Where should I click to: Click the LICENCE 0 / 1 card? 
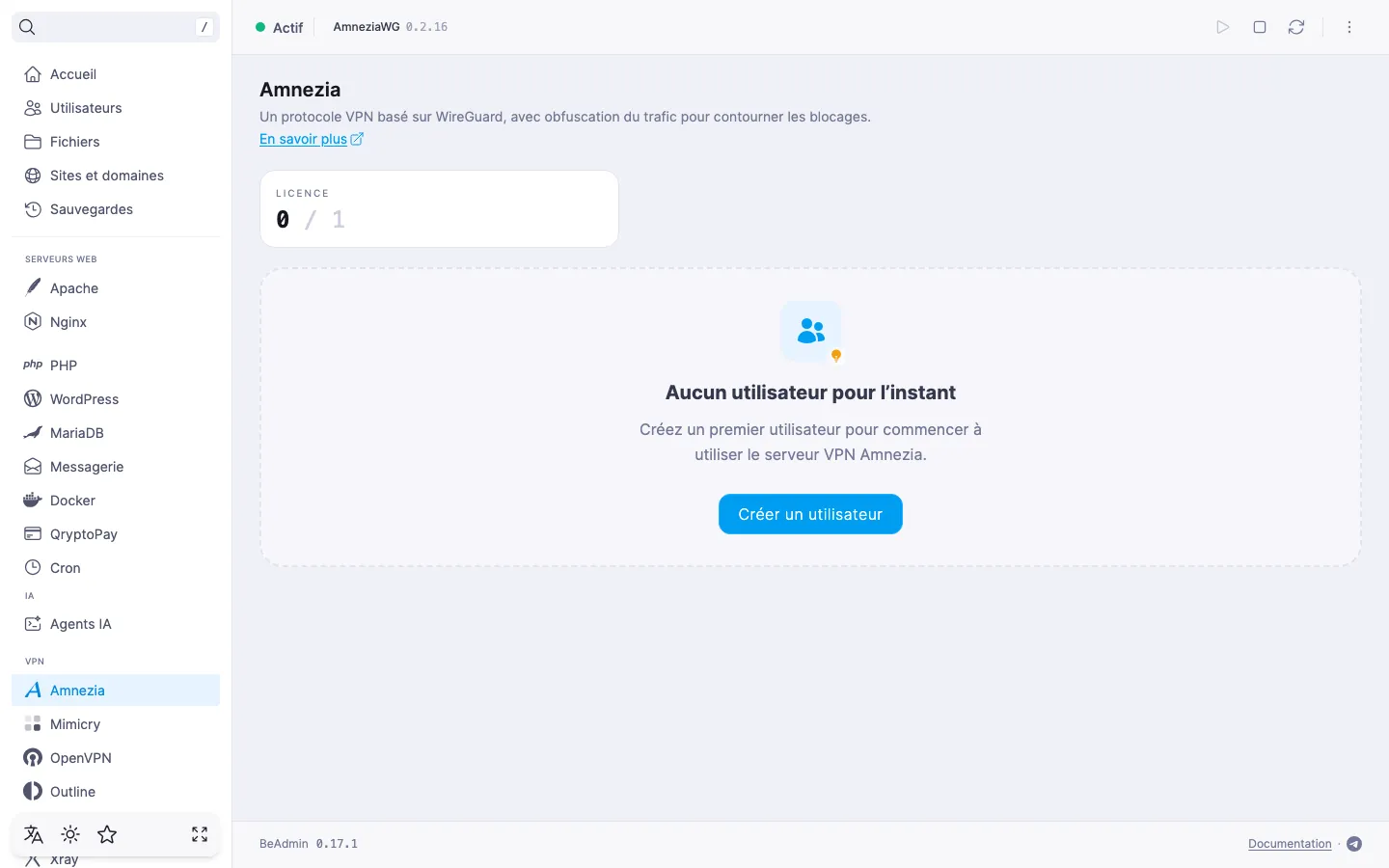[439, 208]
